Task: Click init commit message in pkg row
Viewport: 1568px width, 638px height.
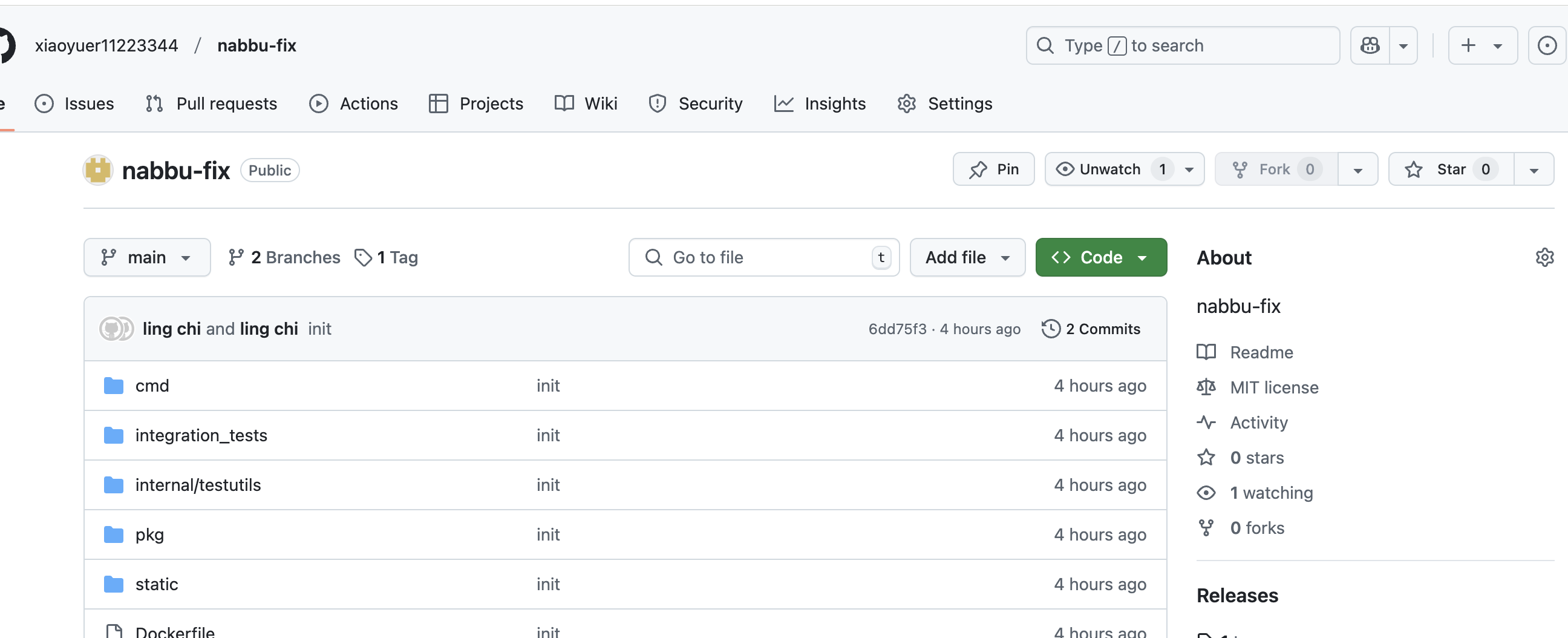Action: point(548,534)
